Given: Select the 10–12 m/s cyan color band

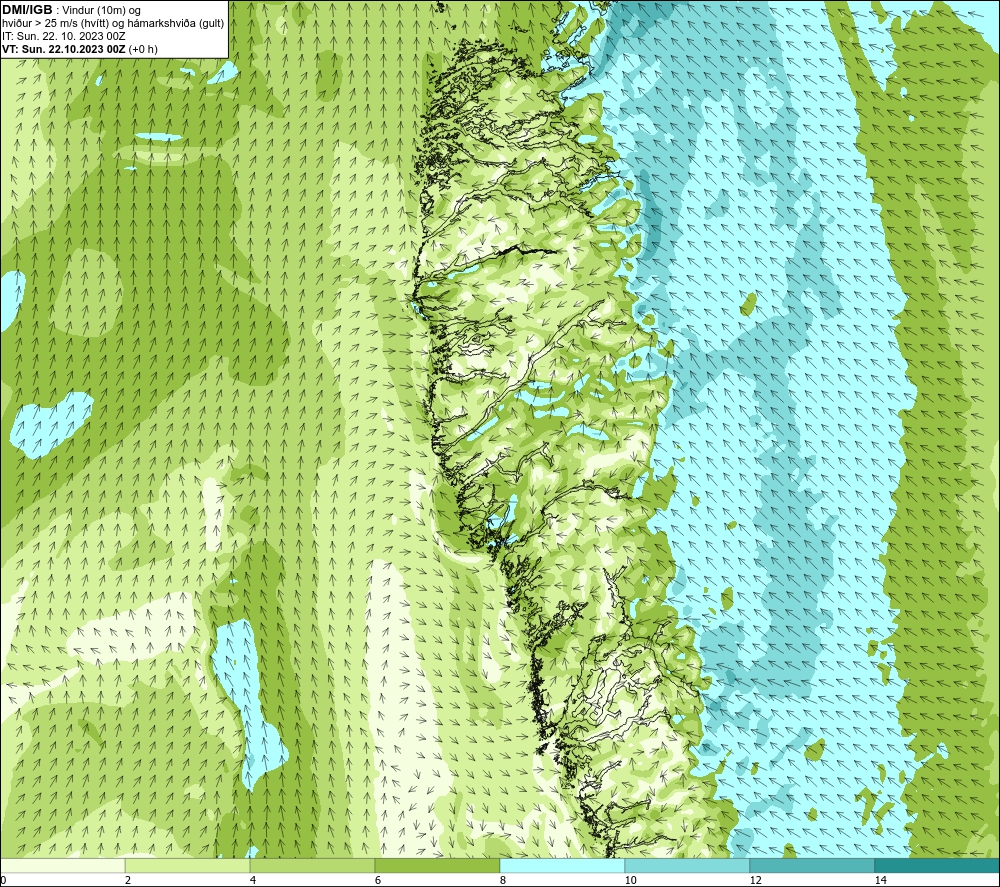Looking at the screenshot, I should pos(688,865).
